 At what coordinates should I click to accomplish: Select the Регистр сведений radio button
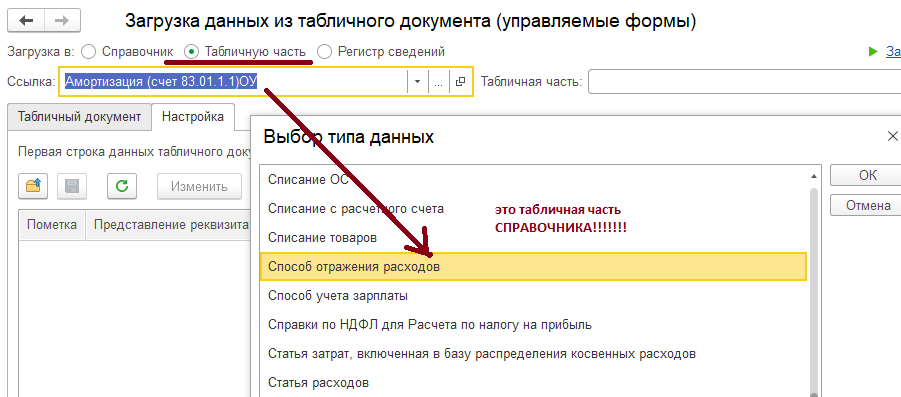[x=325, y=52]
